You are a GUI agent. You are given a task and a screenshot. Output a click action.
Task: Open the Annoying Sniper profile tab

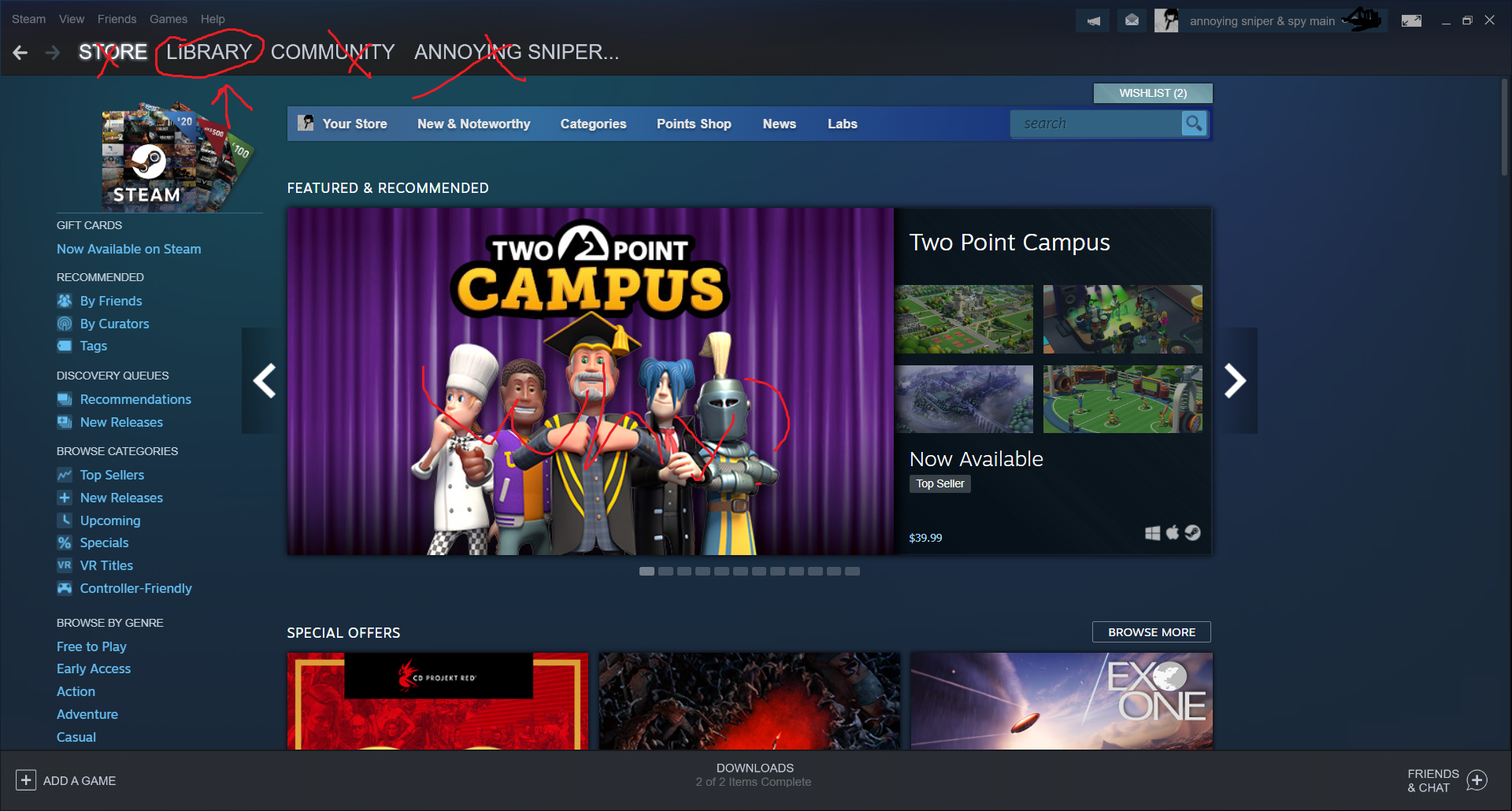[517, 52]
